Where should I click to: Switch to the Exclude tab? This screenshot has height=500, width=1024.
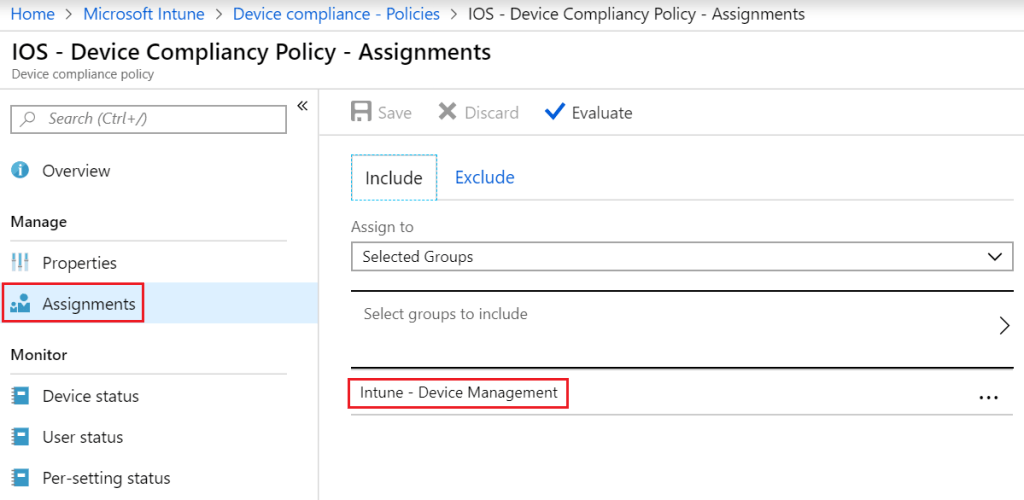484,178
